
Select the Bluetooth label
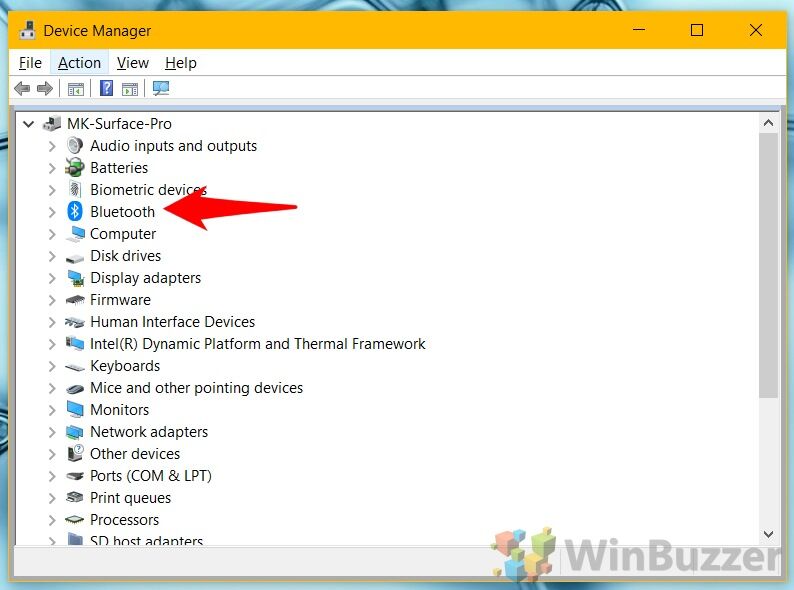pyautogui.click(x=123, y=212)
